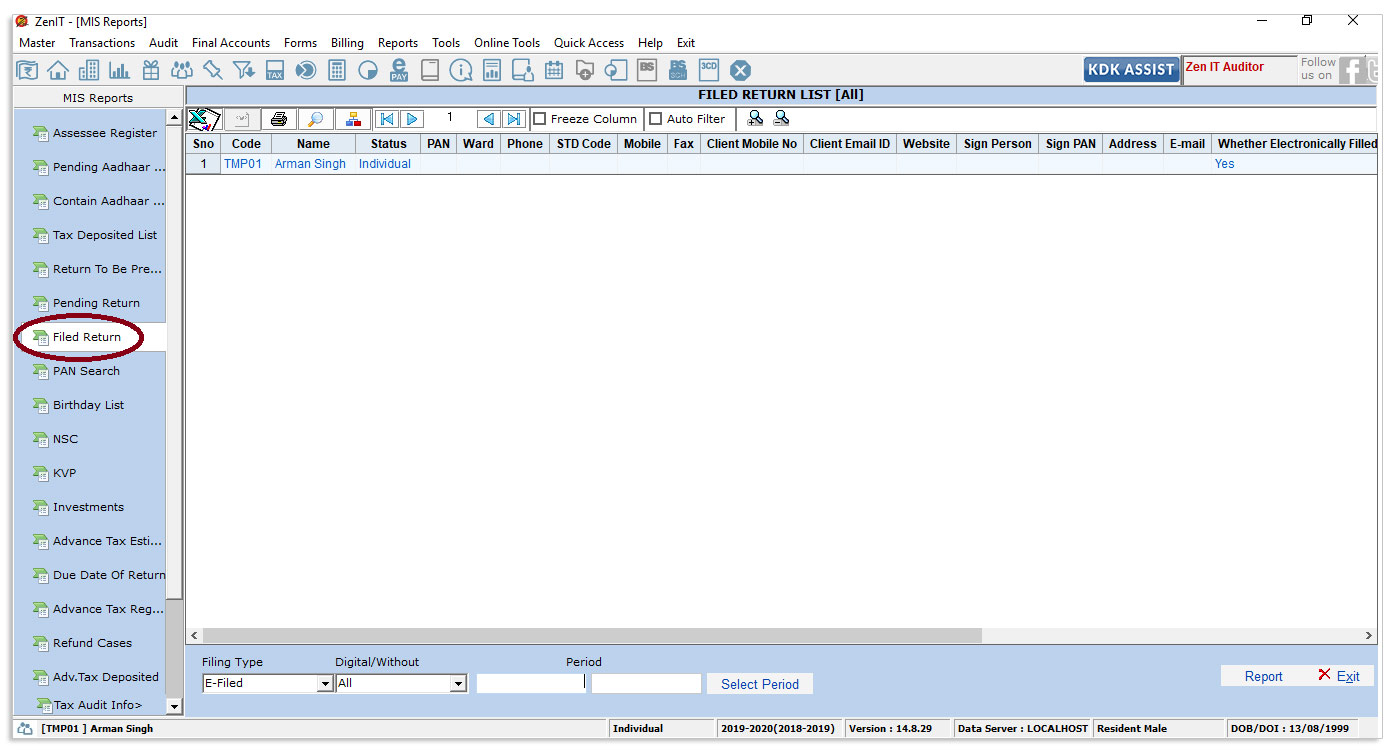Screen dimensions: 1395x753
Task: Tick the Auto Filter checkbox
Action: pos(656,119)
